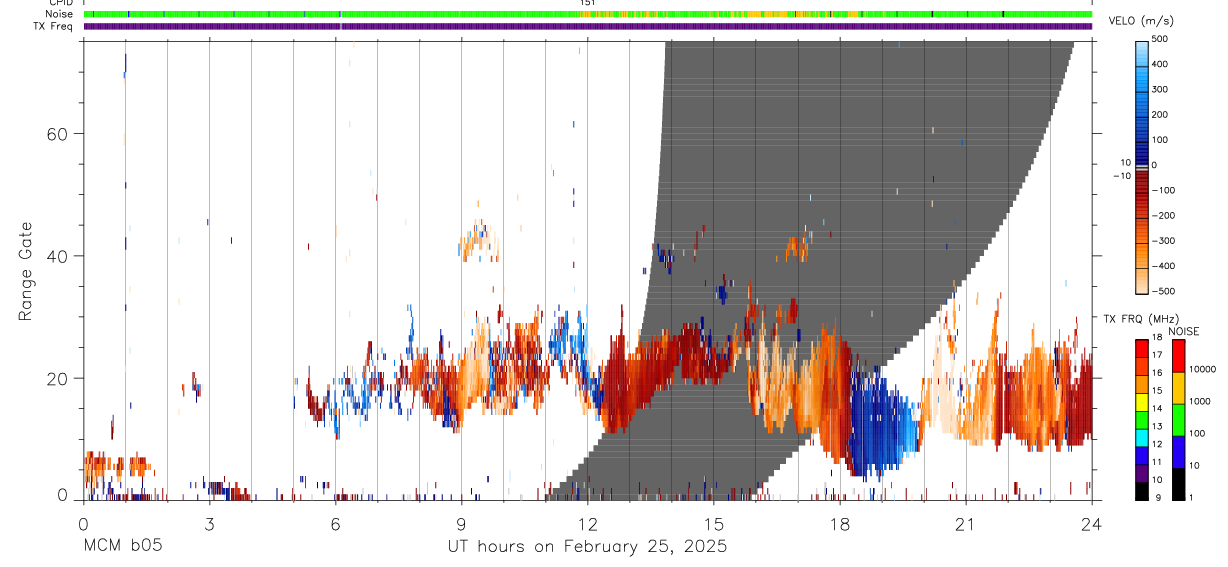Click range gate tick '60' on y-axis
The height and width of the screenshot is (567, 1228).
(58, 134)
